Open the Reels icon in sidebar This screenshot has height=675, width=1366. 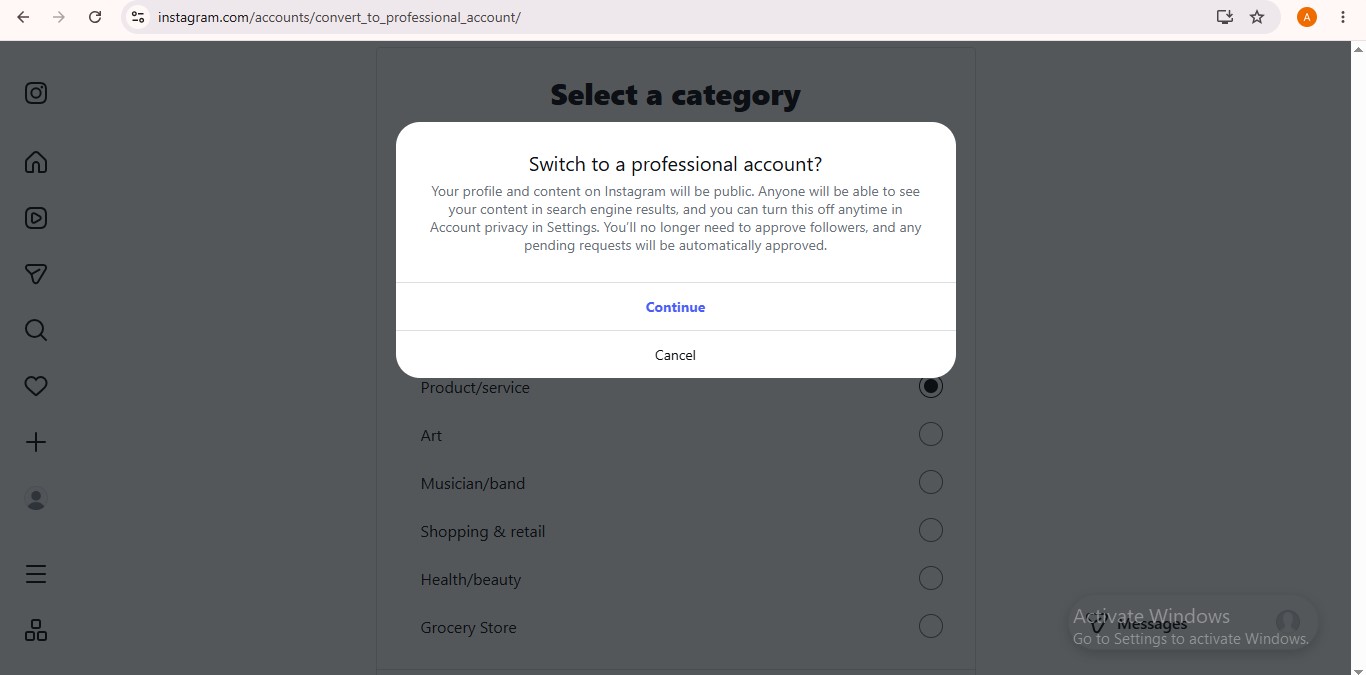36,218
